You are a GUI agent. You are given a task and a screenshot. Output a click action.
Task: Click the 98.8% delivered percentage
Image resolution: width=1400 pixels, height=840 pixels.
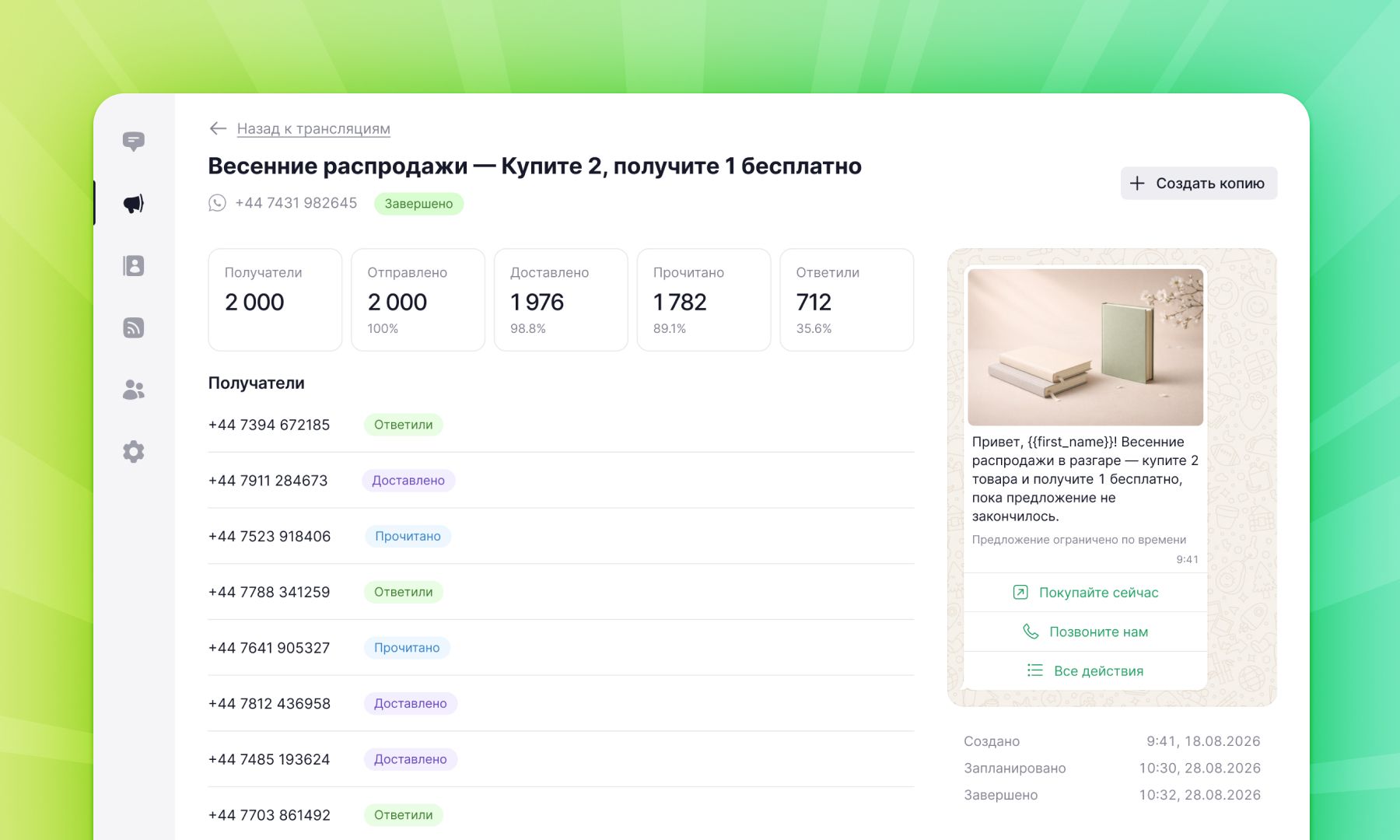528,329
